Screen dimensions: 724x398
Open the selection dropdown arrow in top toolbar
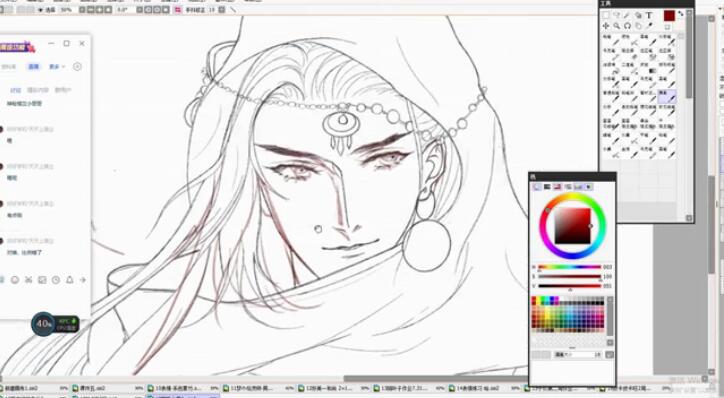point(41,10)
